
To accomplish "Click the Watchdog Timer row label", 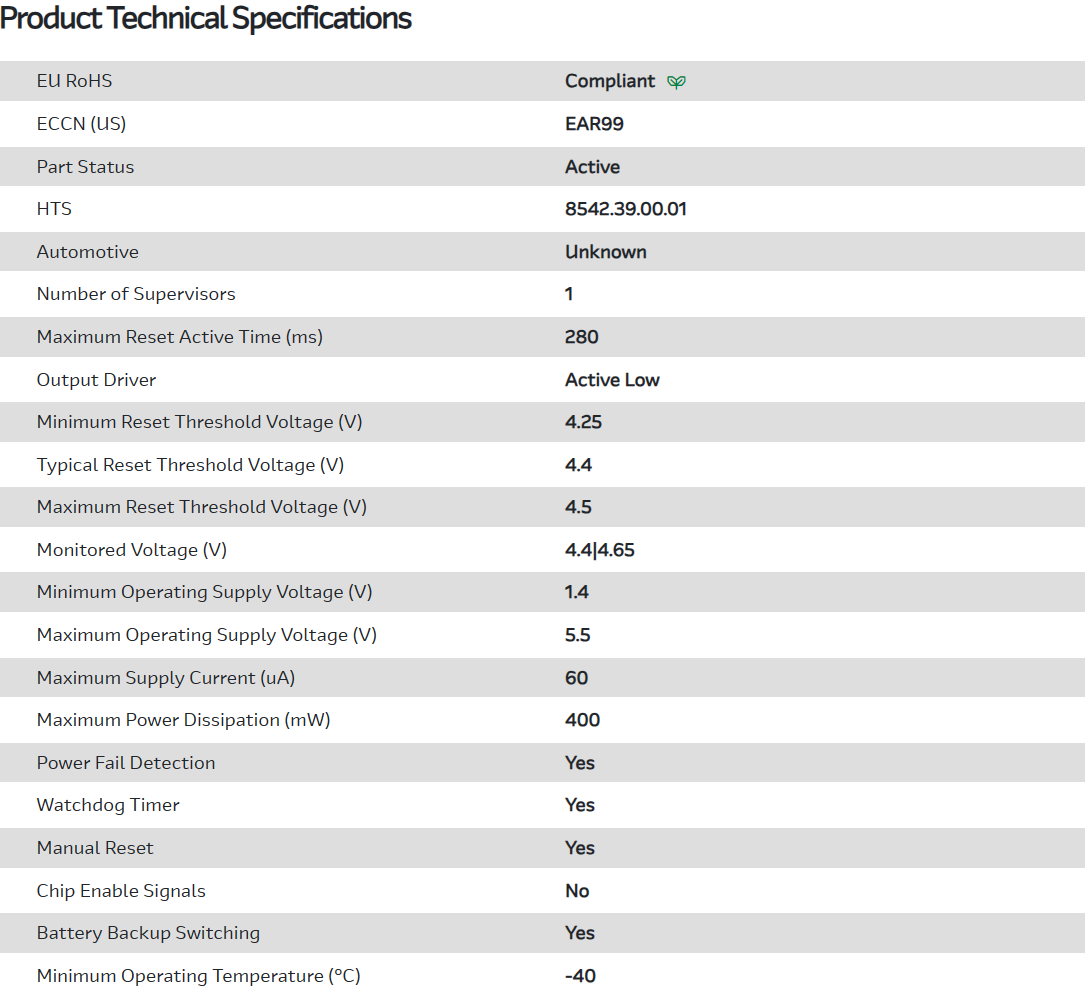I will point(108,805).
